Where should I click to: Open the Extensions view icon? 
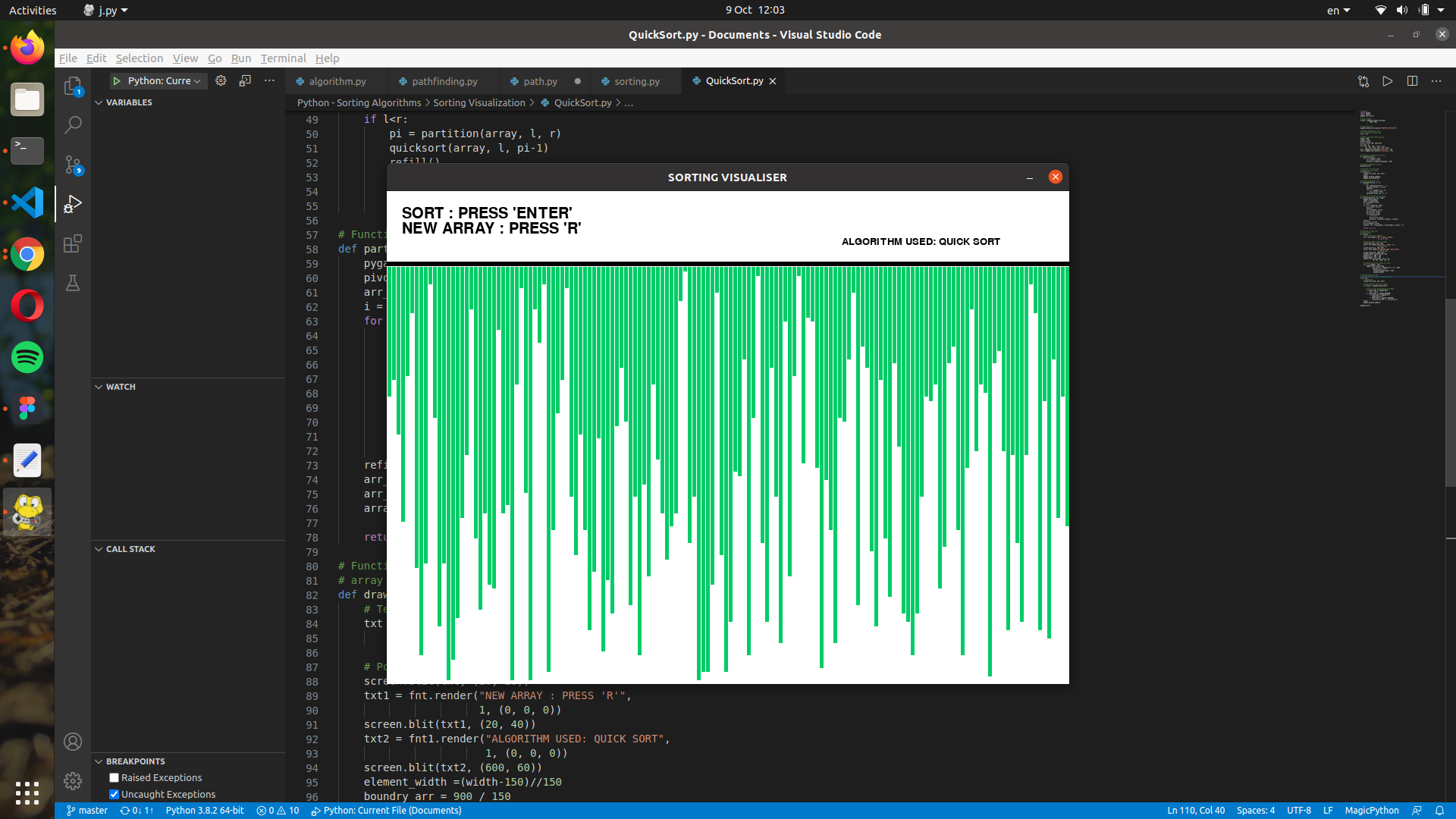(x=73, y=244)
